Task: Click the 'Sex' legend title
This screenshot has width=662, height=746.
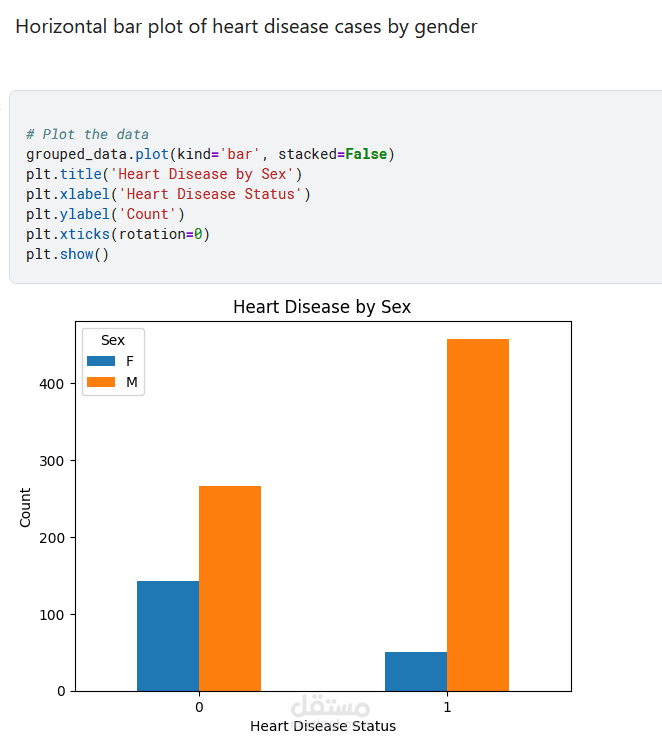Action: [x=113, y=340]
